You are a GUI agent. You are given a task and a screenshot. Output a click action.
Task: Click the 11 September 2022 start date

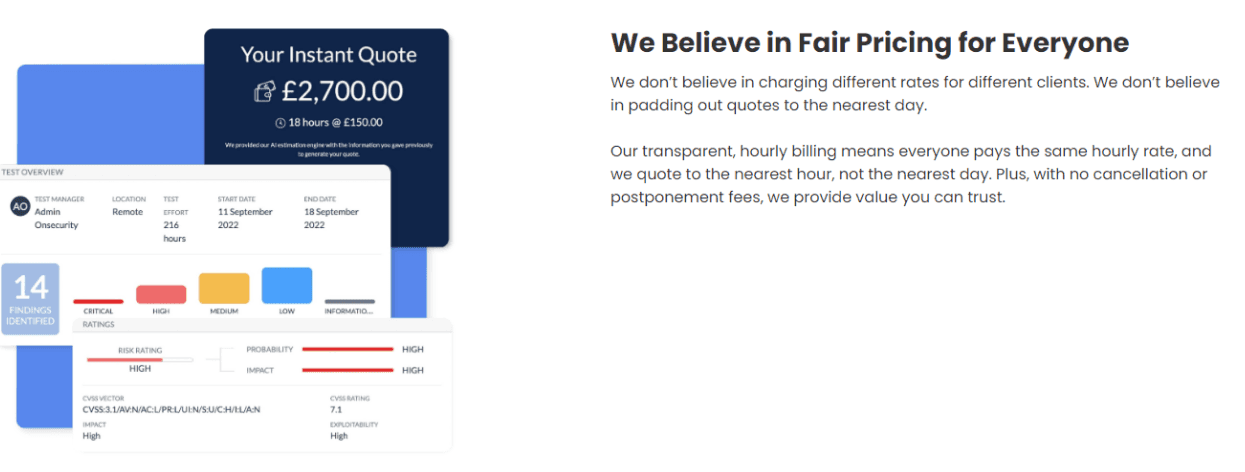tap(245, 219)
